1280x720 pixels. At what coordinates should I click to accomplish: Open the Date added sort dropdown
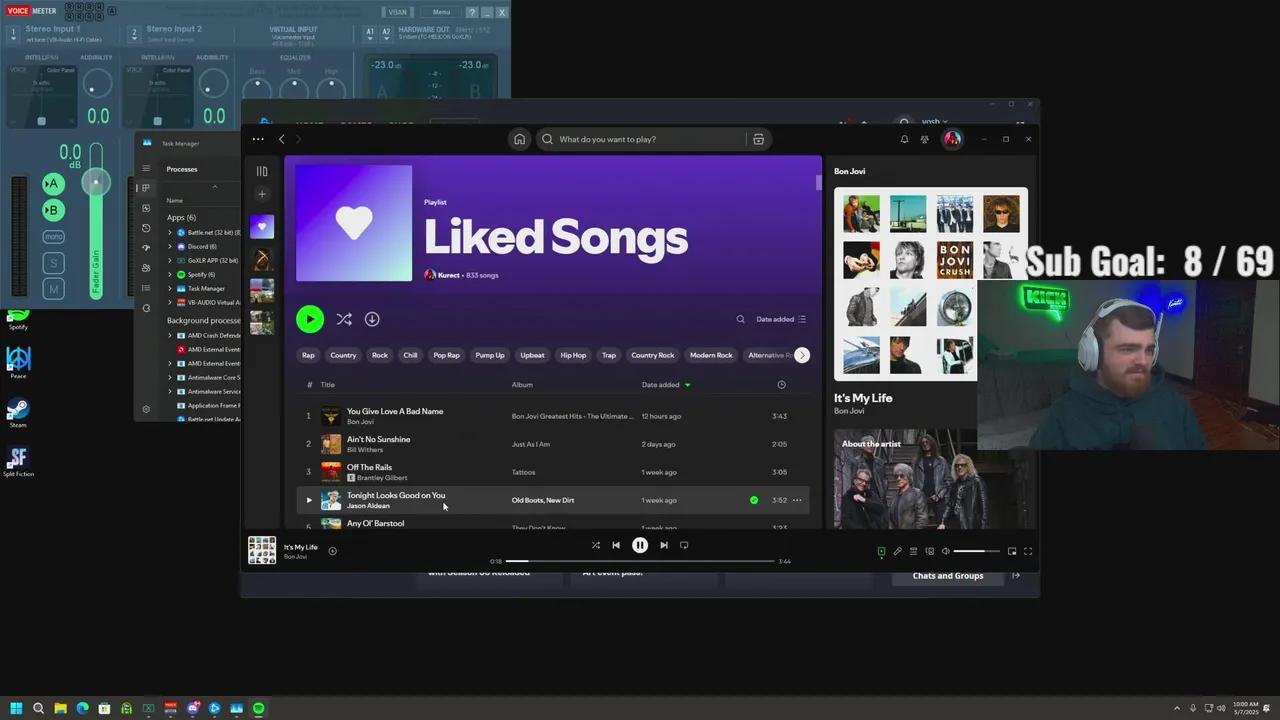(781, 319)
